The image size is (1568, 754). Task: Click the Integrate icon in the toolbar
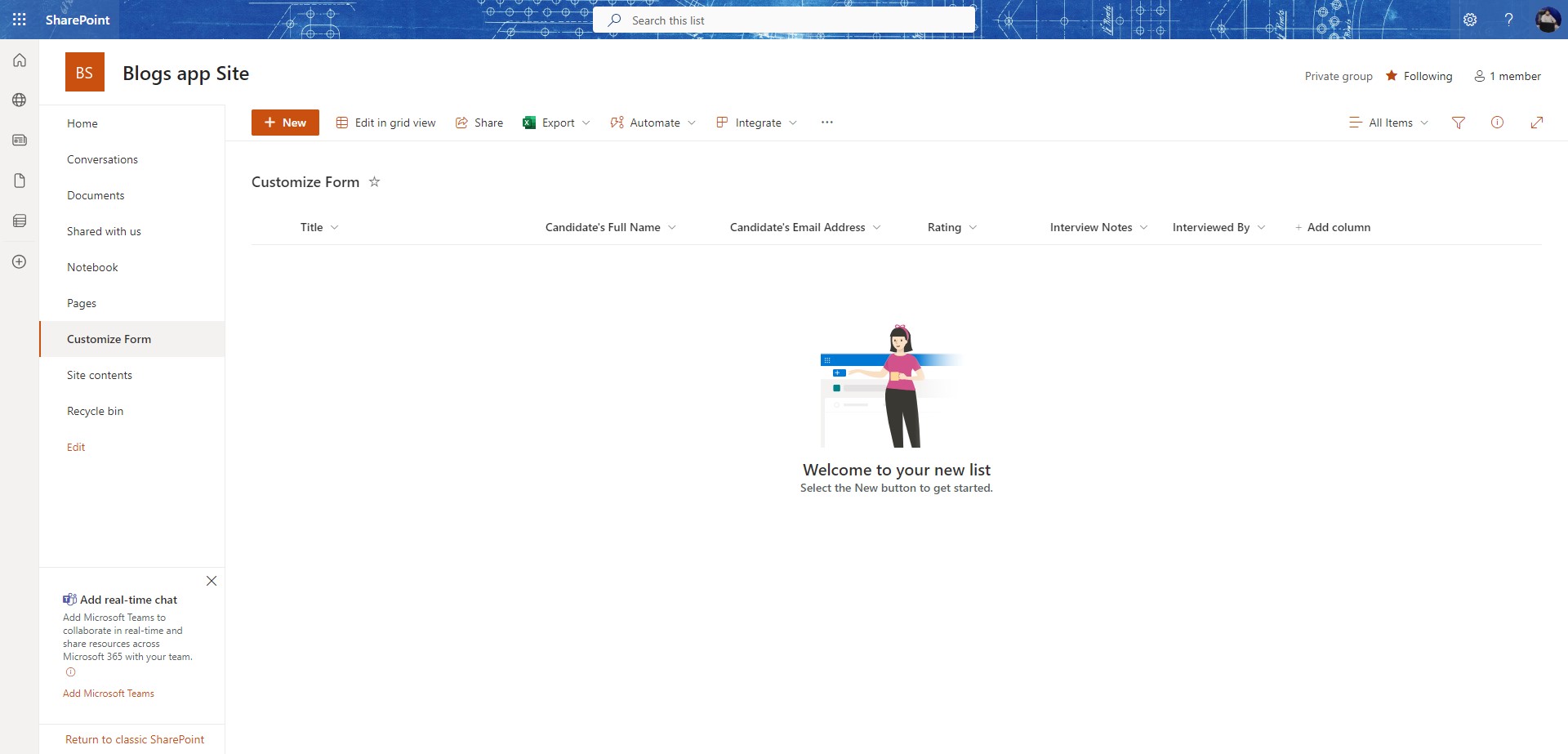tap(722, 122)
